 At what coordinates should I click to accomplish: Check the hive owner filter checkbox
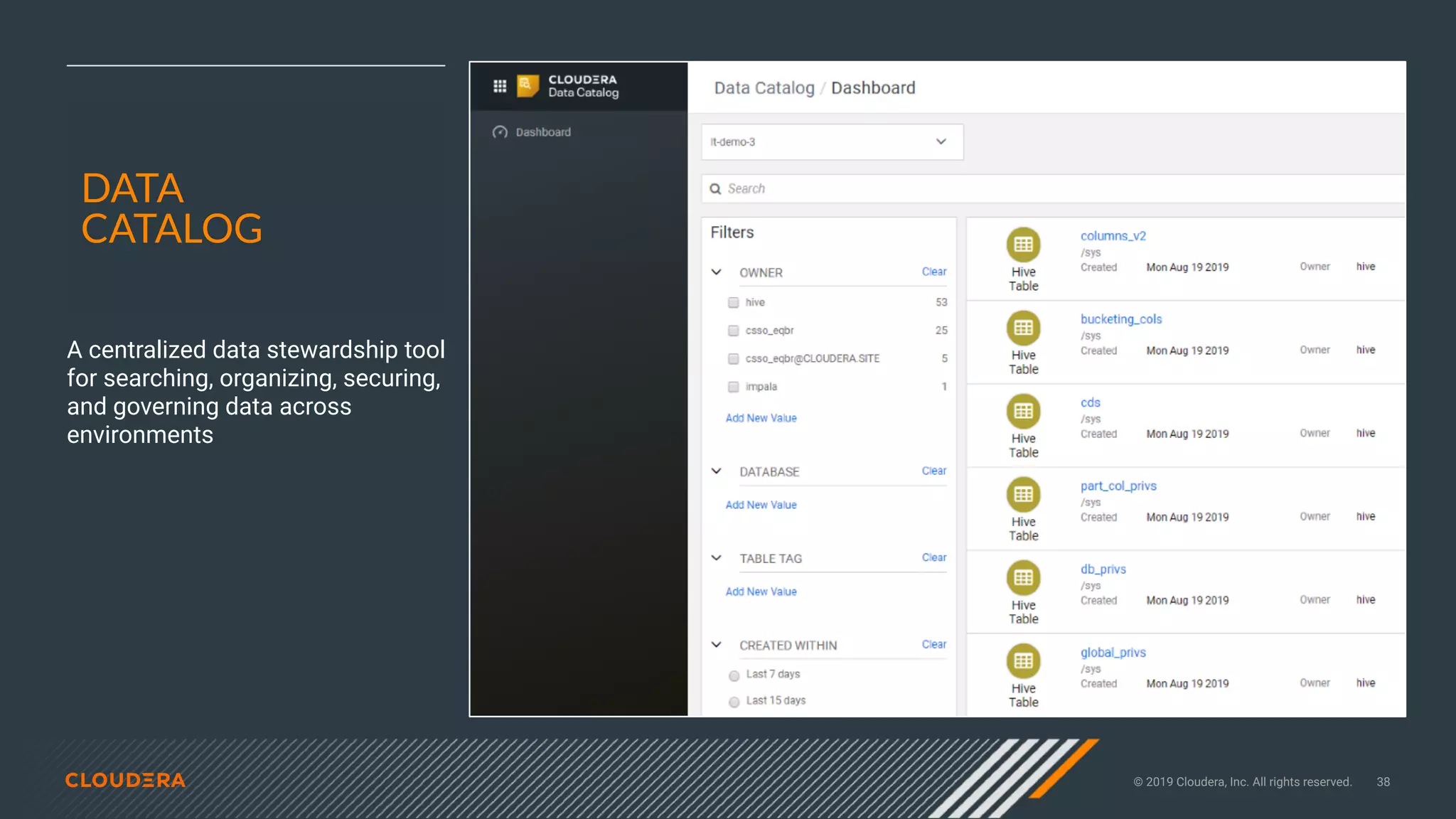(733, 303)
